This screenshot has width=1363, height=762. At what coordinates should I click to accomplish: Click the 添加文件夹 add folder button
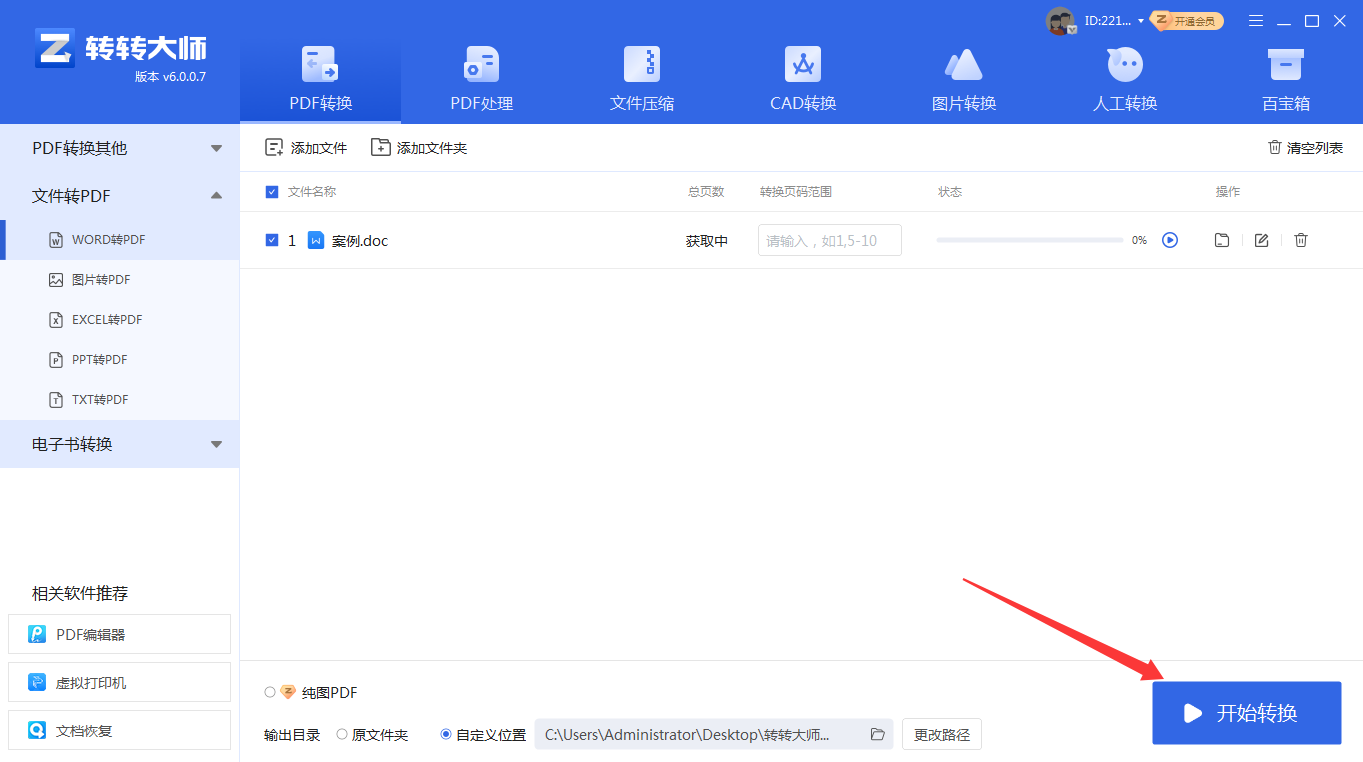(419, 148)
